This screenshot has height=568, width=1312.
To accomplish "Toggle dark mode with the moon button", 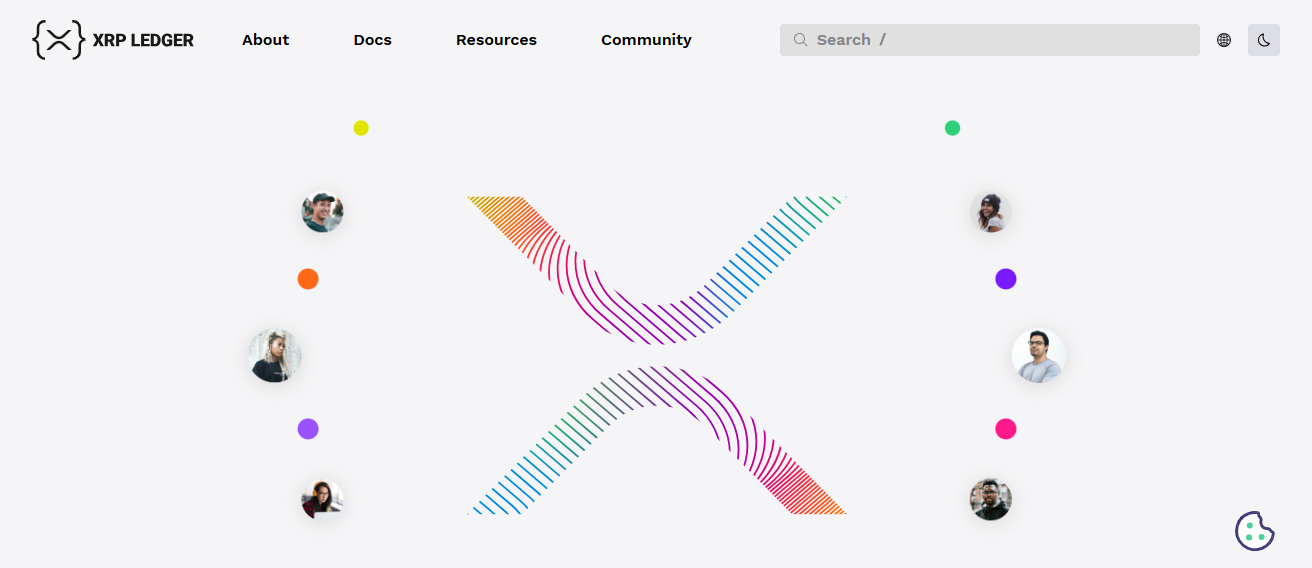I will (1264, 40).
